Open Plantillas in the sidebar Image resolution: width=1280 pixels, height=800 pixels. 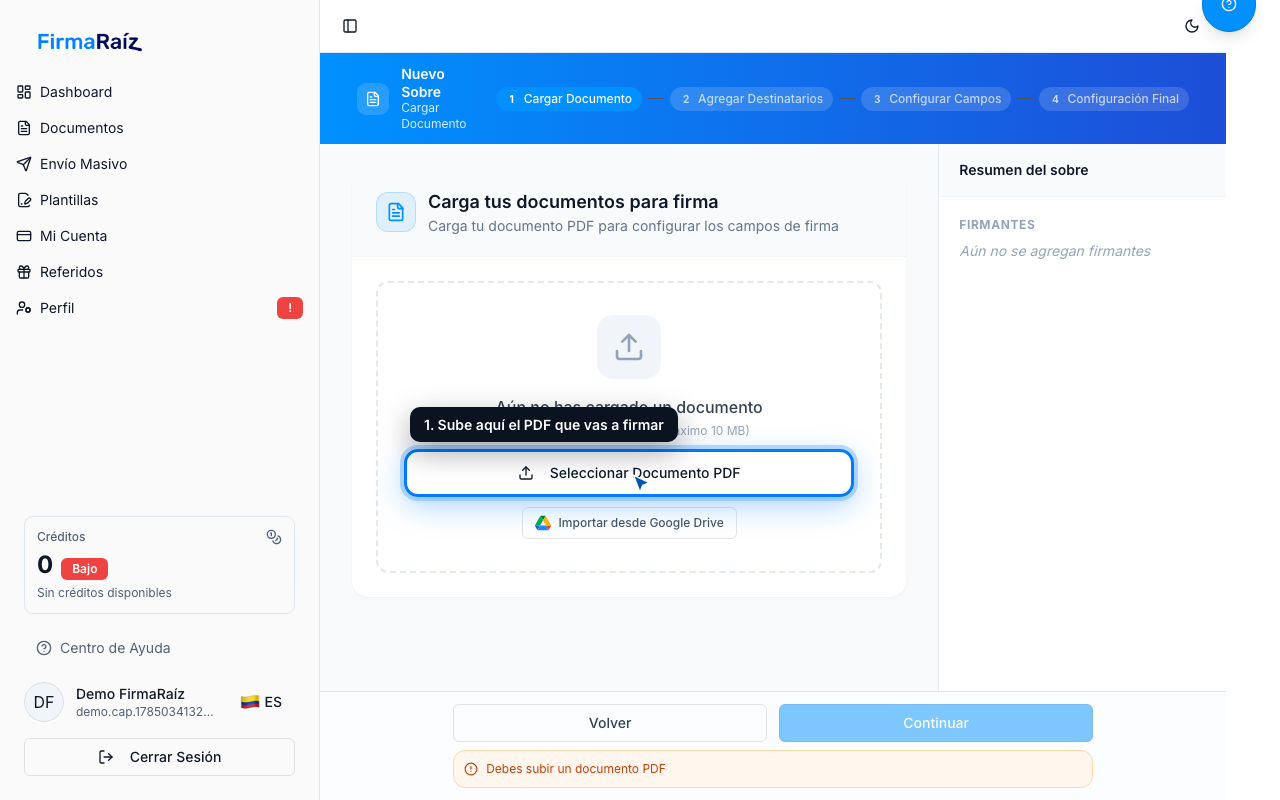pyautogui.click(x=160, y=200)
